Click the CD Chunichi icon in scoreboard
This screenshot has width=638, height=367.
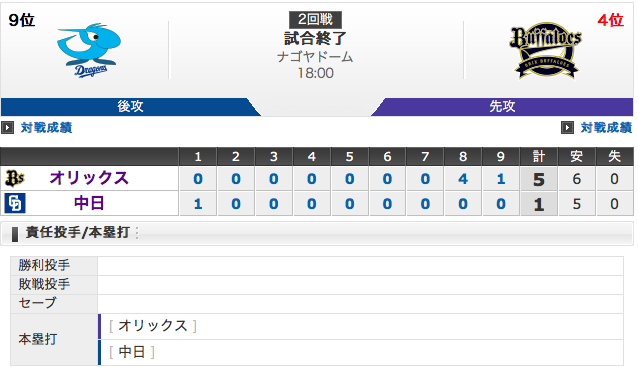(15, 203)
